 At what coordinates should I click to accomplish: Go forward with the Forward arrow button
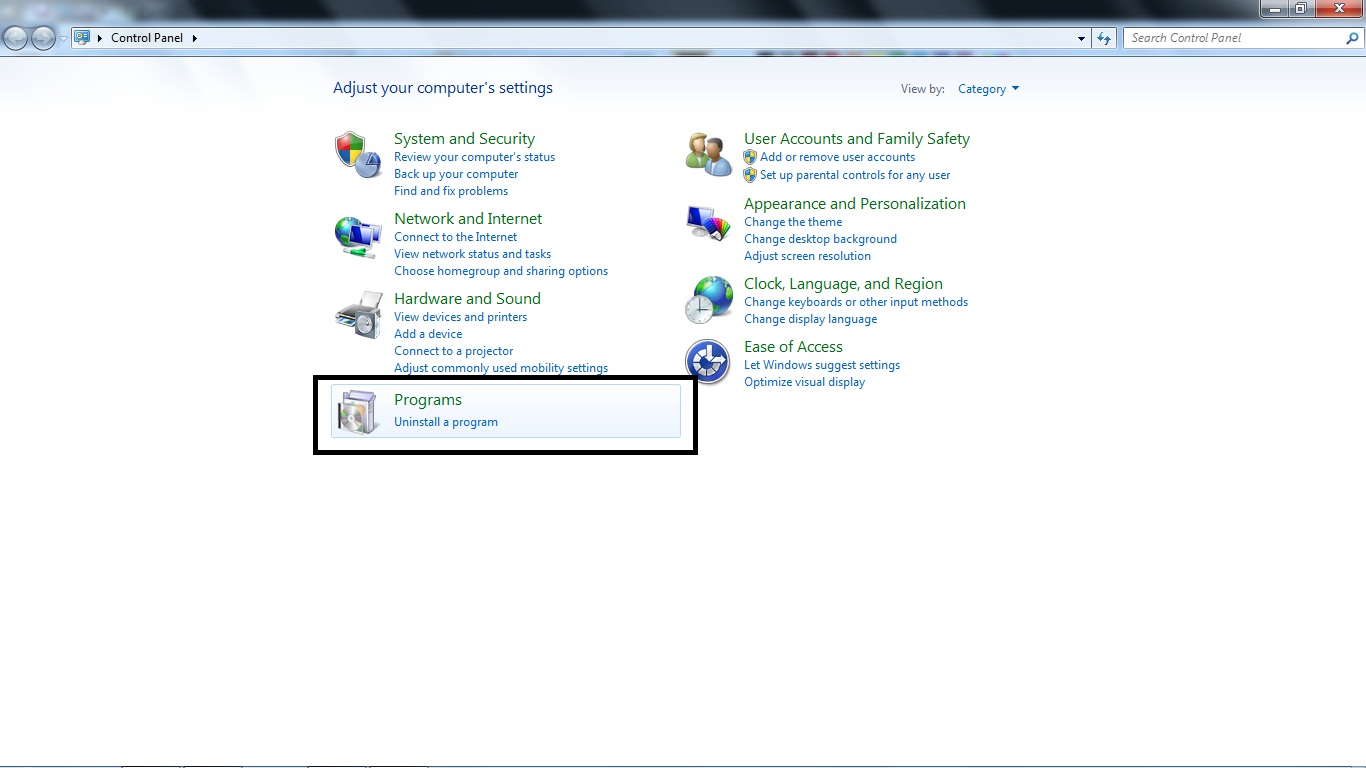pos(44,38)
